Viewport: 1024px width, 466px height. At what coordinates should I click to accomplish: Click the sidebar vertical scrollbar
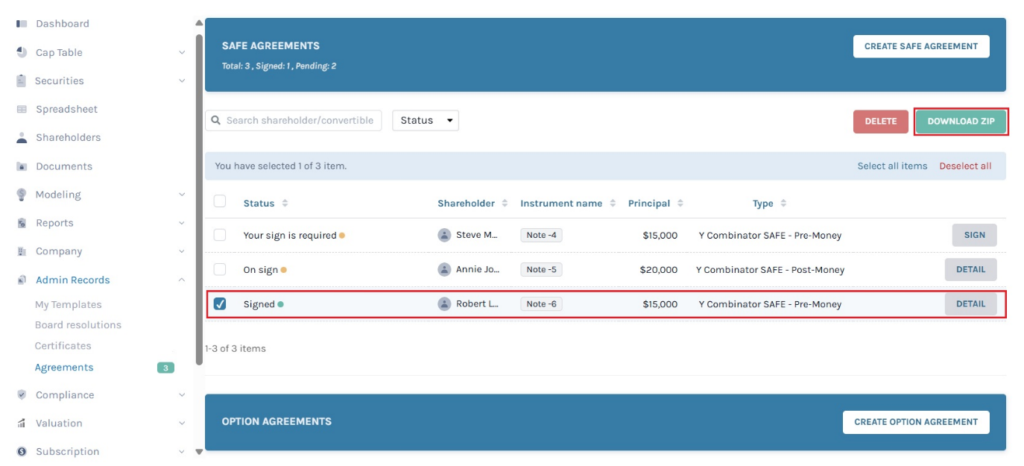pos(198,200)
